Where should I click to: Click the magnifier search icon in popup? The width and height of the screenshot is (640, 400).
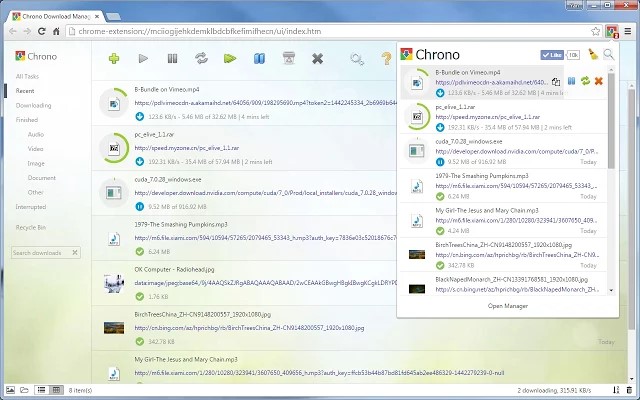click(609, 54)
